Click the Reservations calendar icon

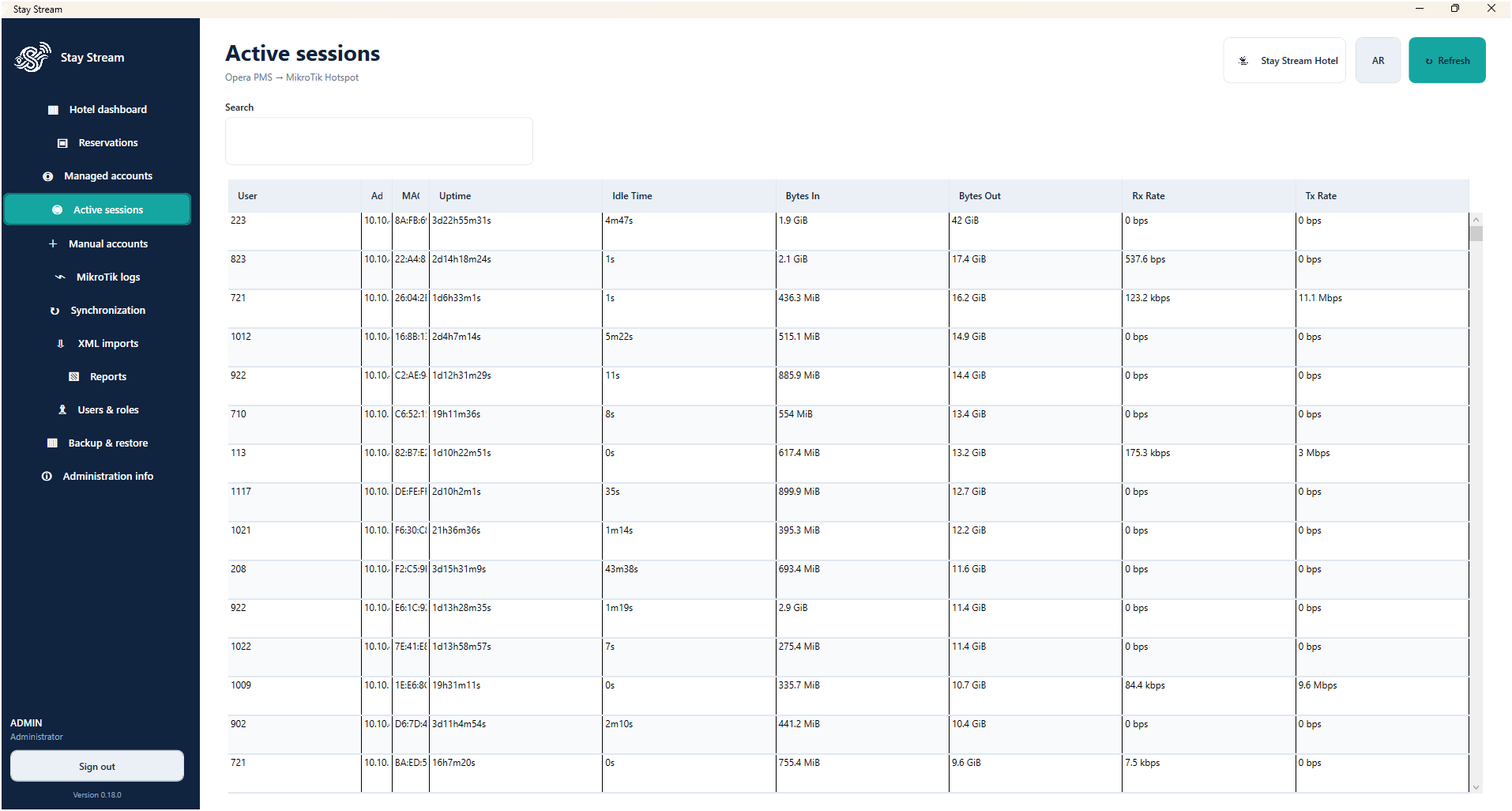(62, 143)
